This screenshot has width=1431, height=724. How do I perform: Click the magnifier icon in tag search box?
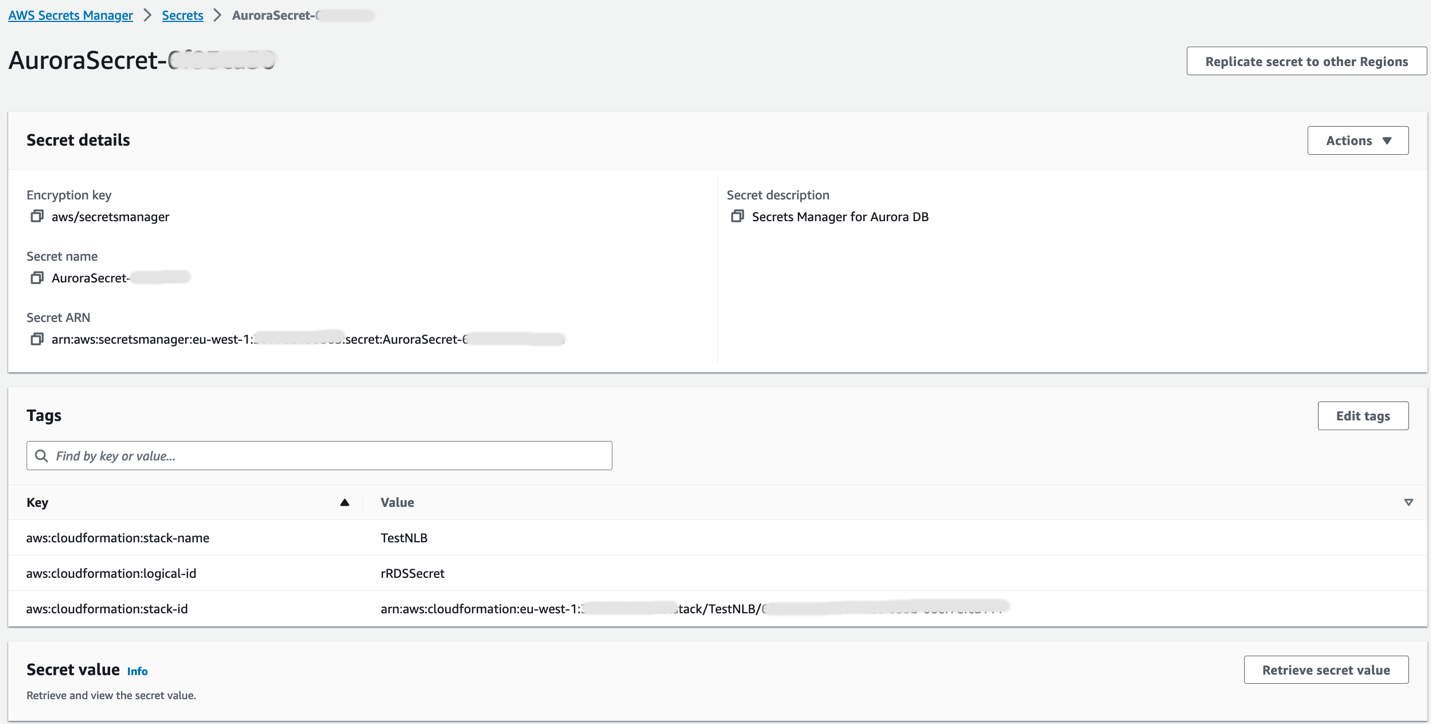(41, 455)
